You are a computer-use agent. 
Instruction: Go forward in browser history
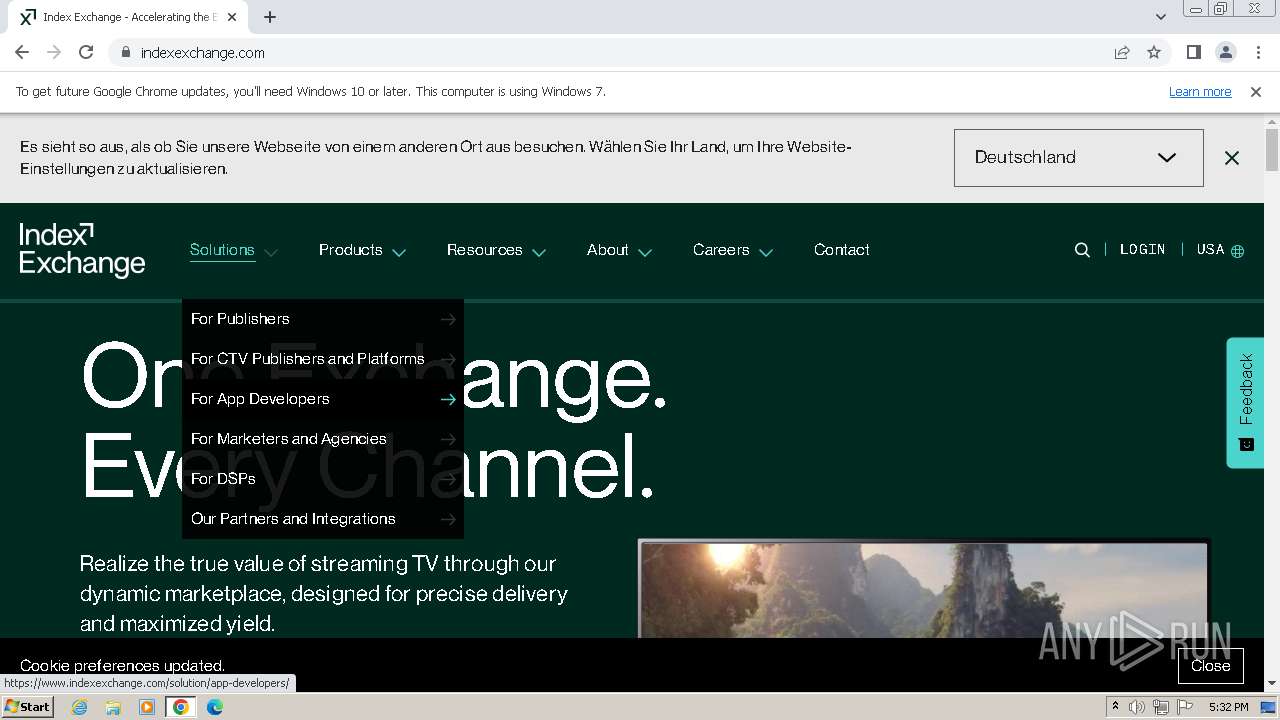pos(54,52)
